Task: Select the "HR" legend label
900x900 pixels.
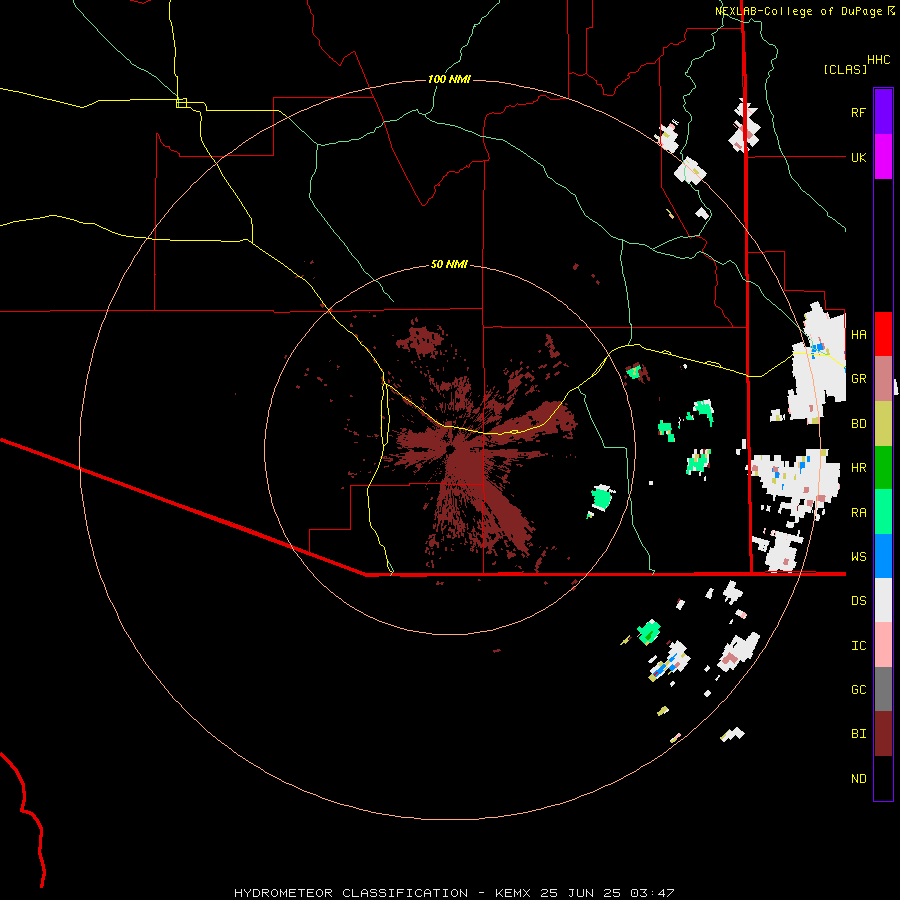Action: click(858, 468)
